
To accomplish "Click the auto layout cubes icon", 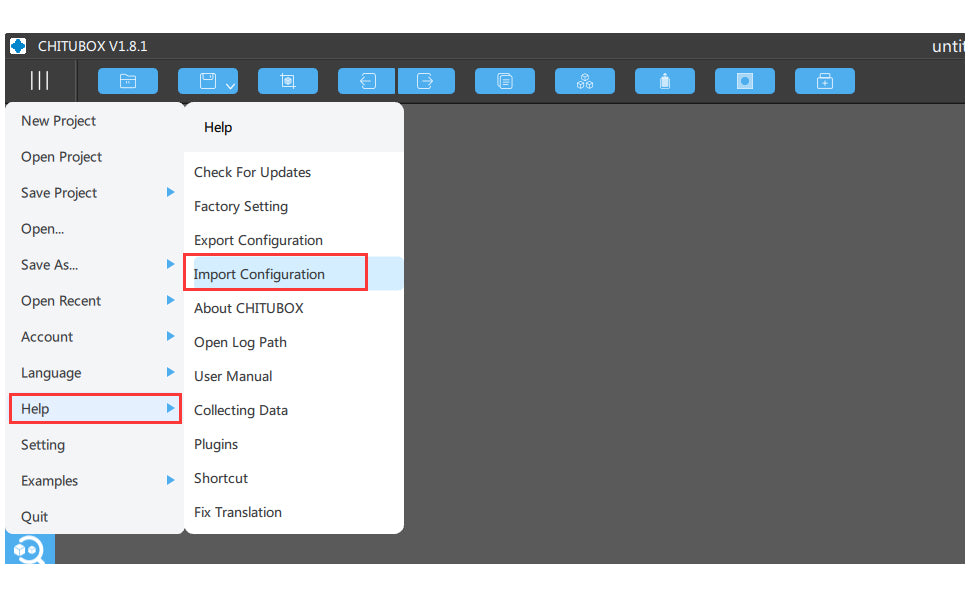I will [585, 81].
